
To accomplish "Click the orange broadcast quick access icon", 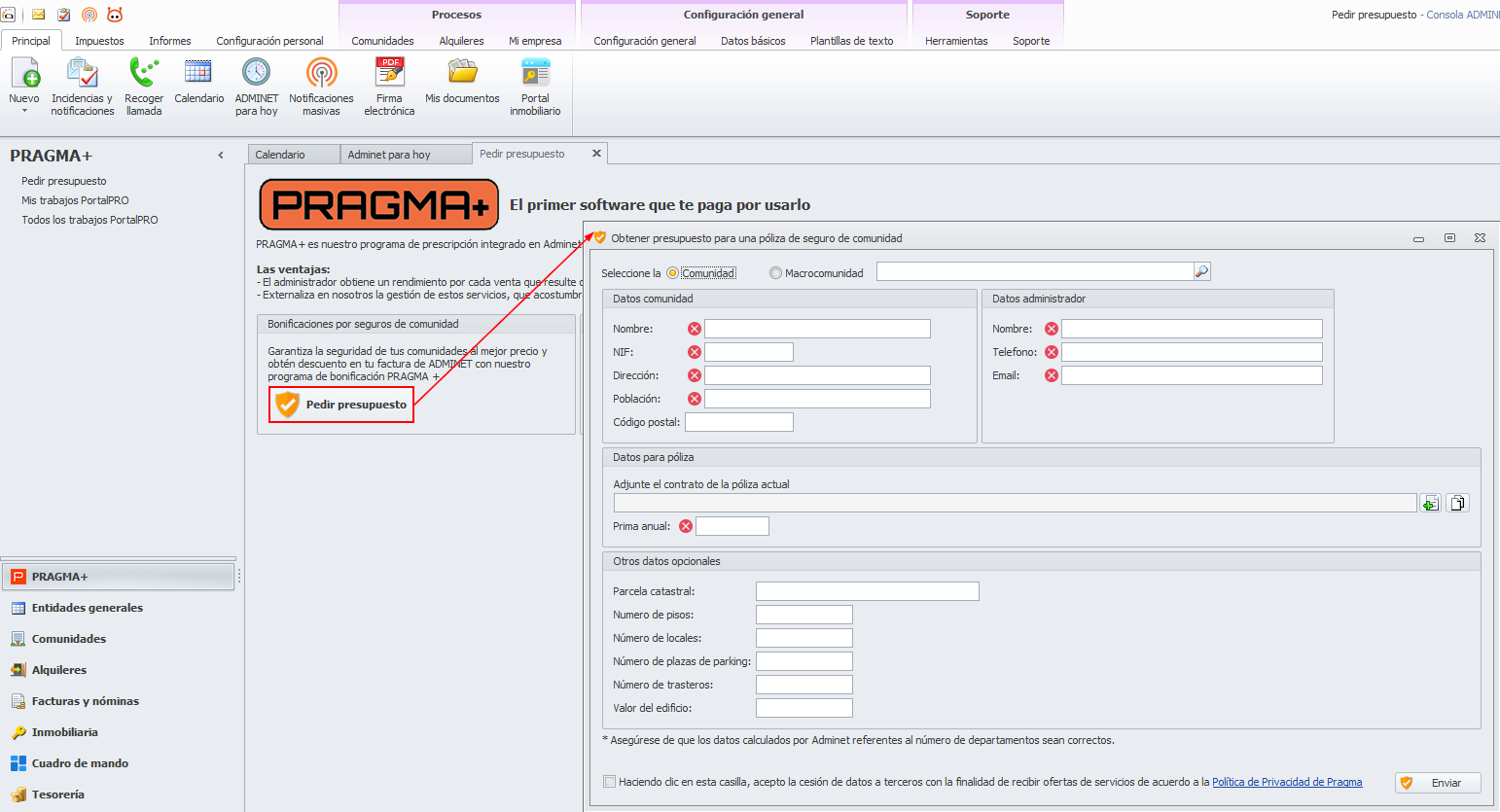I will pos(89,15).
